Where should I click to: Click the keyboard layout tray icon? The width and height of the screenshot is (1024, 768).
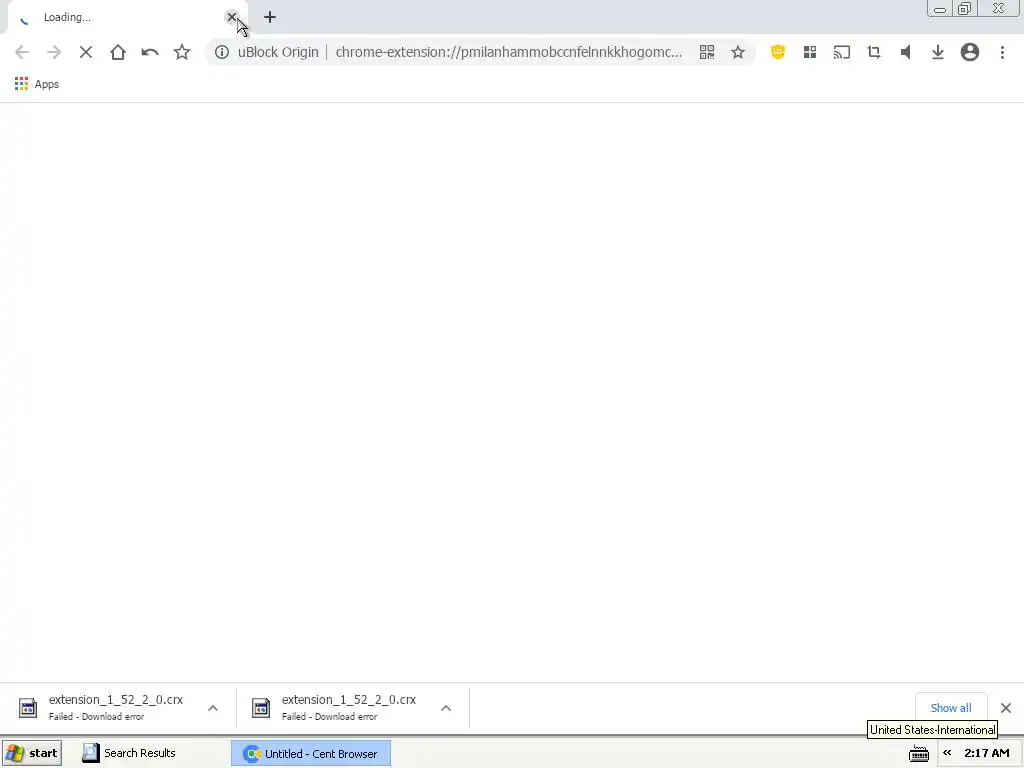point(919,754)
